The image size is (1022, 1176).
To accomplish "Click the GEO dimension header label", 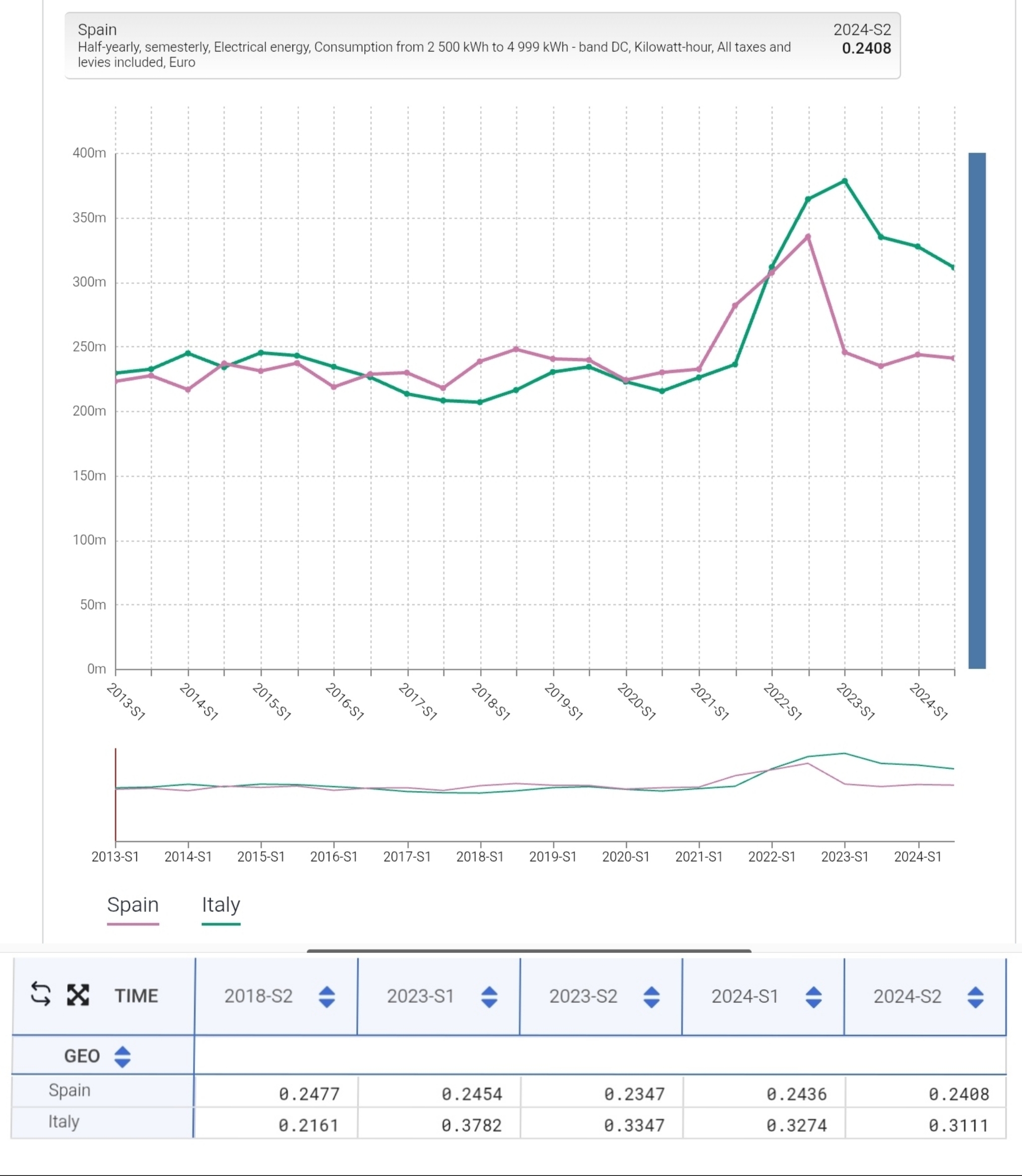I will (81, 1056).
